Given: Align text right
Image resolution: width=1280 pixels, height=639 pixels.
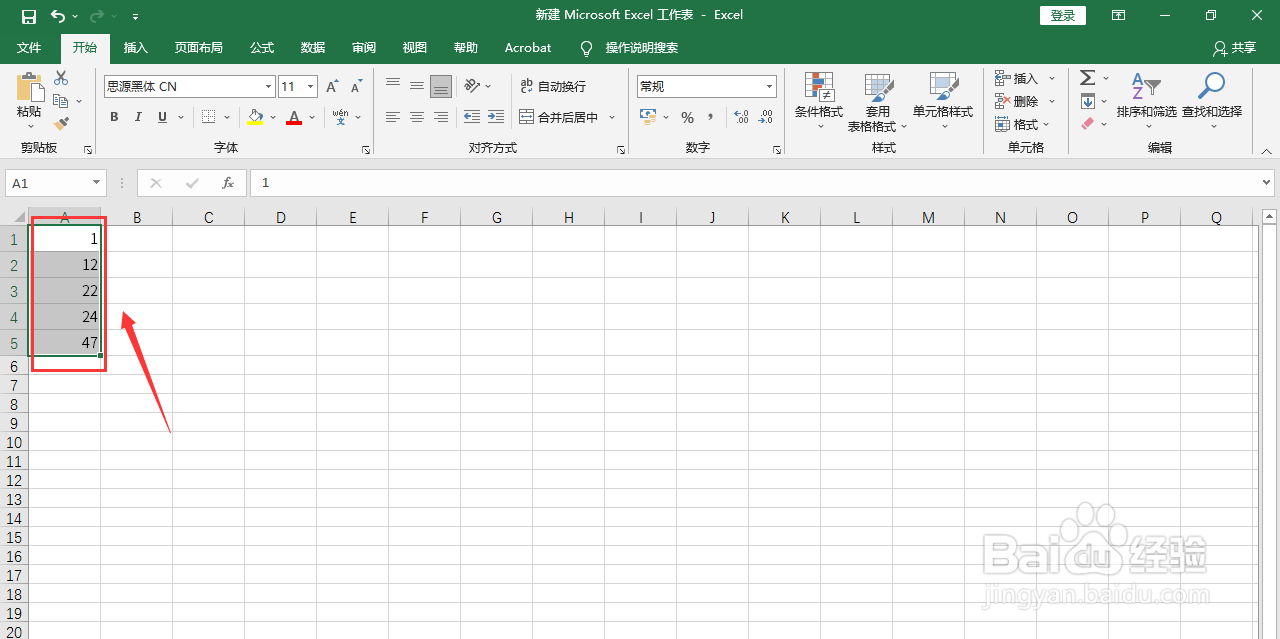Looking at the screenshot, I should click(x=441, y=117).
